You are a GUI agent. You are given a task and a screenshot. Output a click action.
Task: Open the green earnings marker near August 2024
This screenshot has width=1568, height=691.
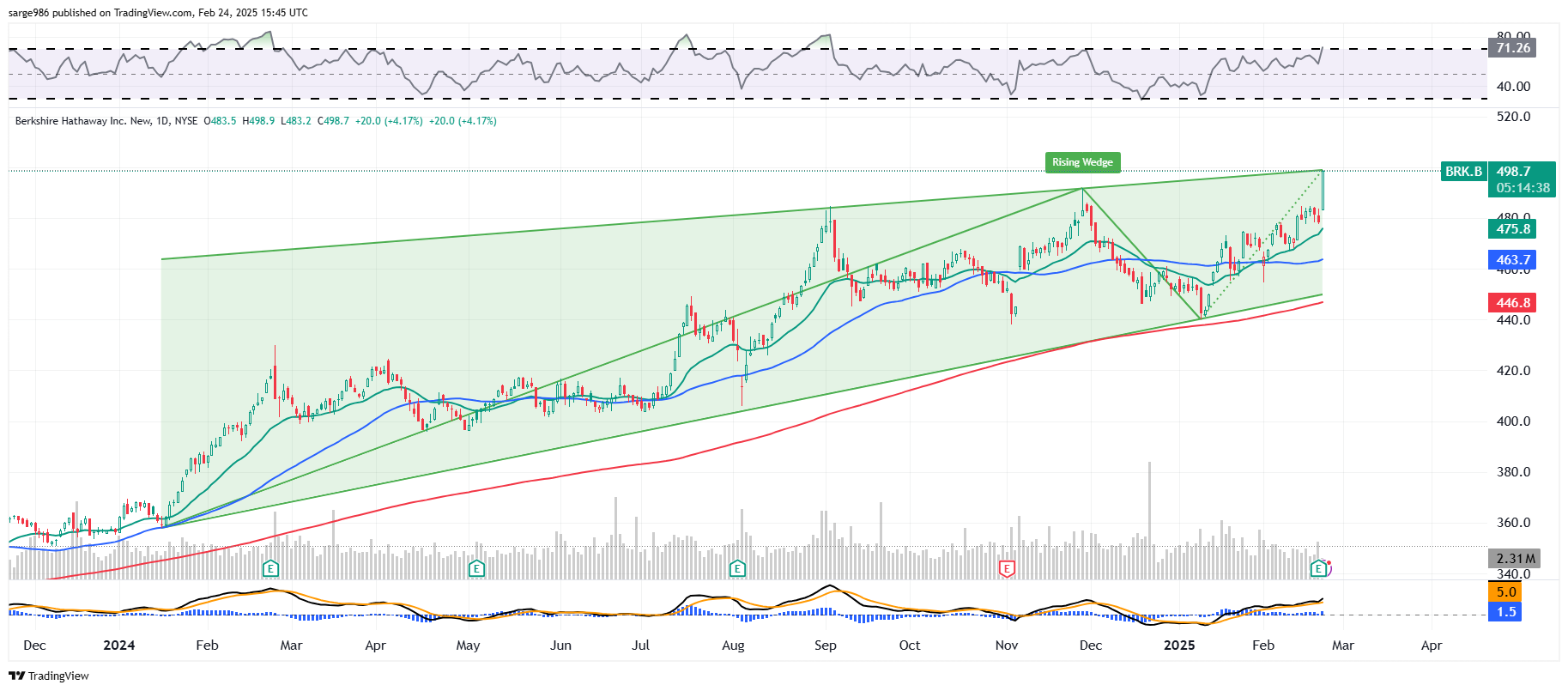736,568
